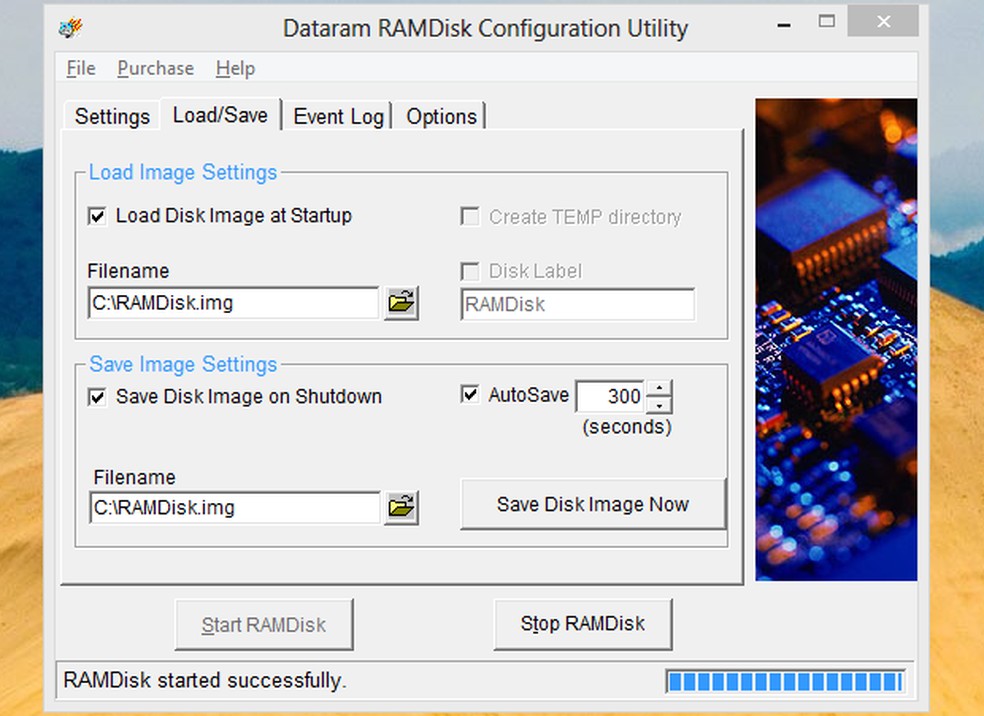The image size is (984, 716).
Task: Browse for the save image filename
Action: click(x=401, y=507)
